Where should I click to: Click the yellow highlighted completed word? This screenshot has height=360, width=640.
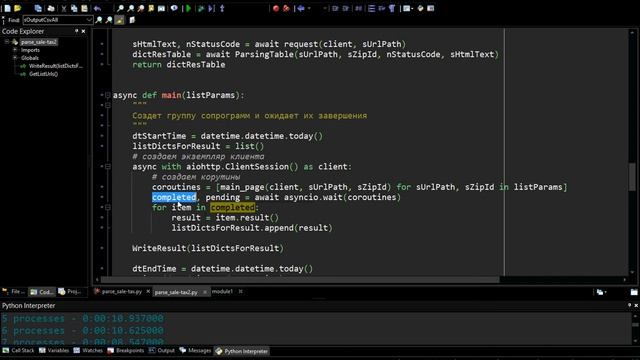click(x=233, y=207)
